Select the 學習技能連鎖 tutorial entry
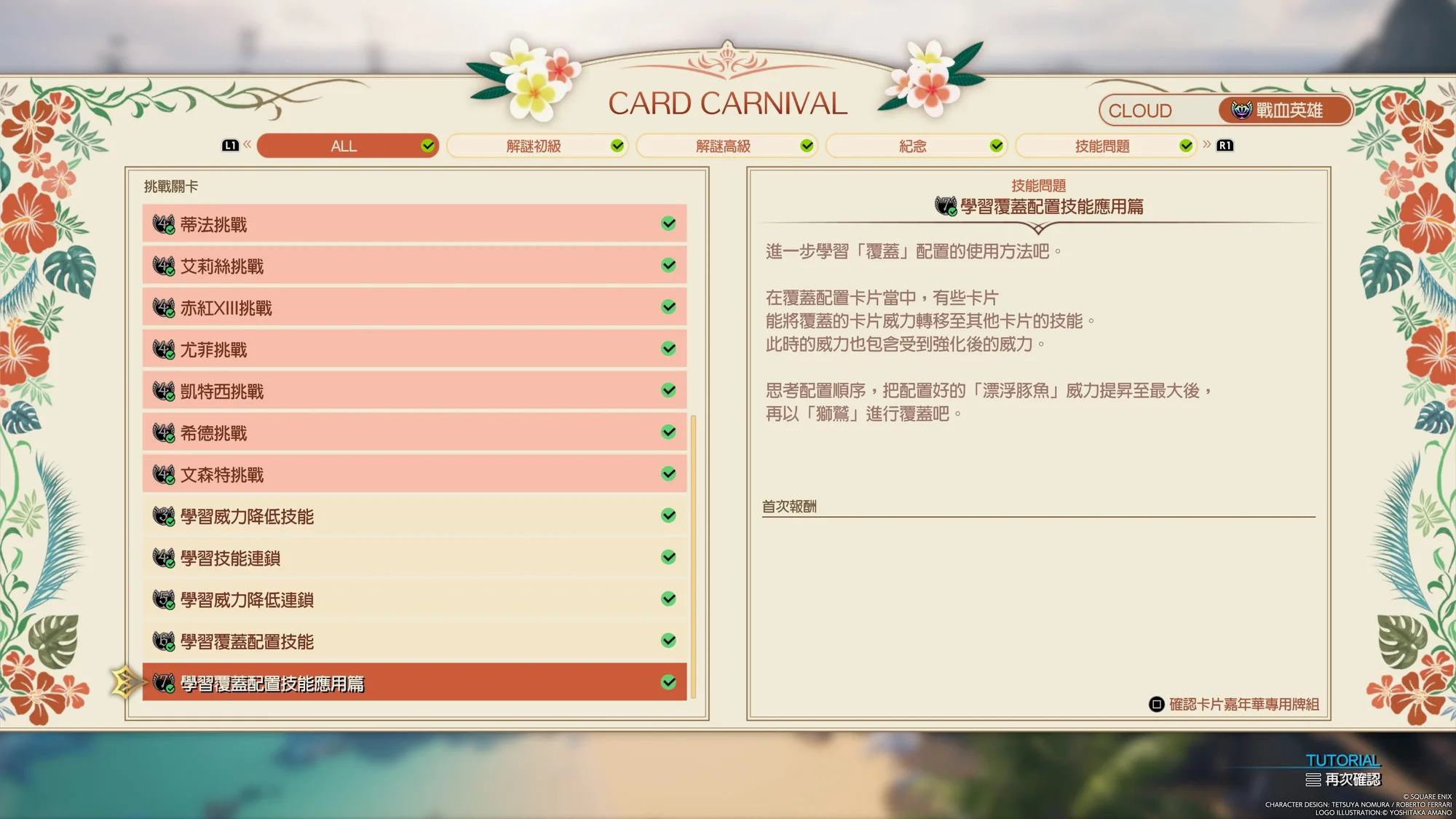 tap(414, 557)
